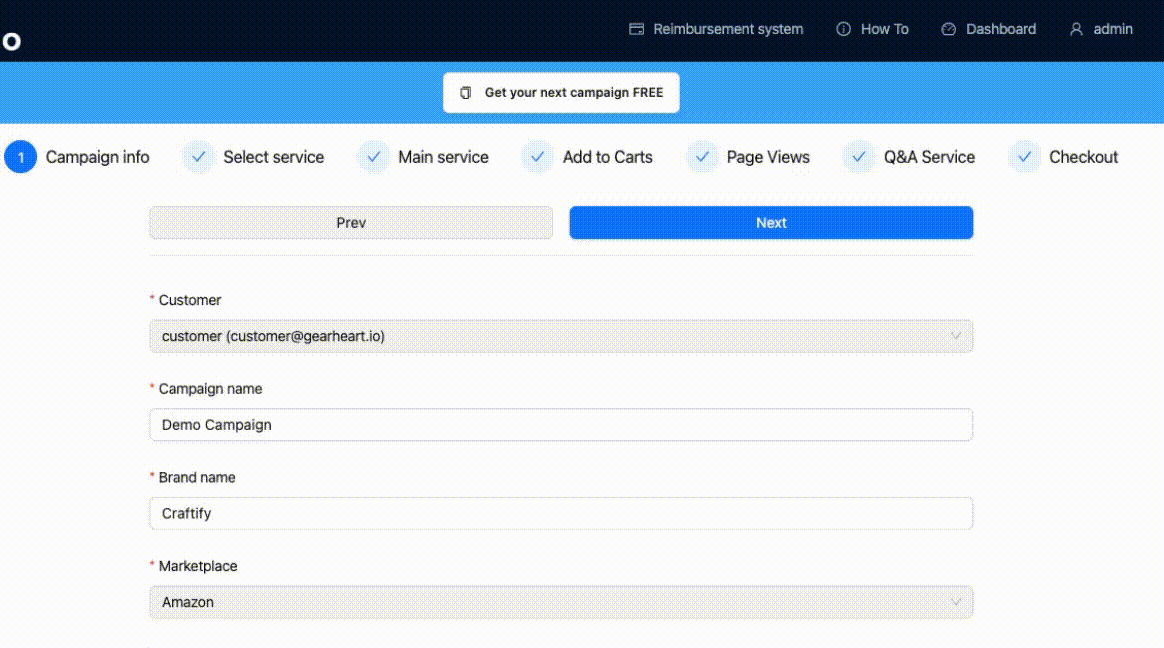Click the Customer field label

pyautogui.click(x=190, y=300)
